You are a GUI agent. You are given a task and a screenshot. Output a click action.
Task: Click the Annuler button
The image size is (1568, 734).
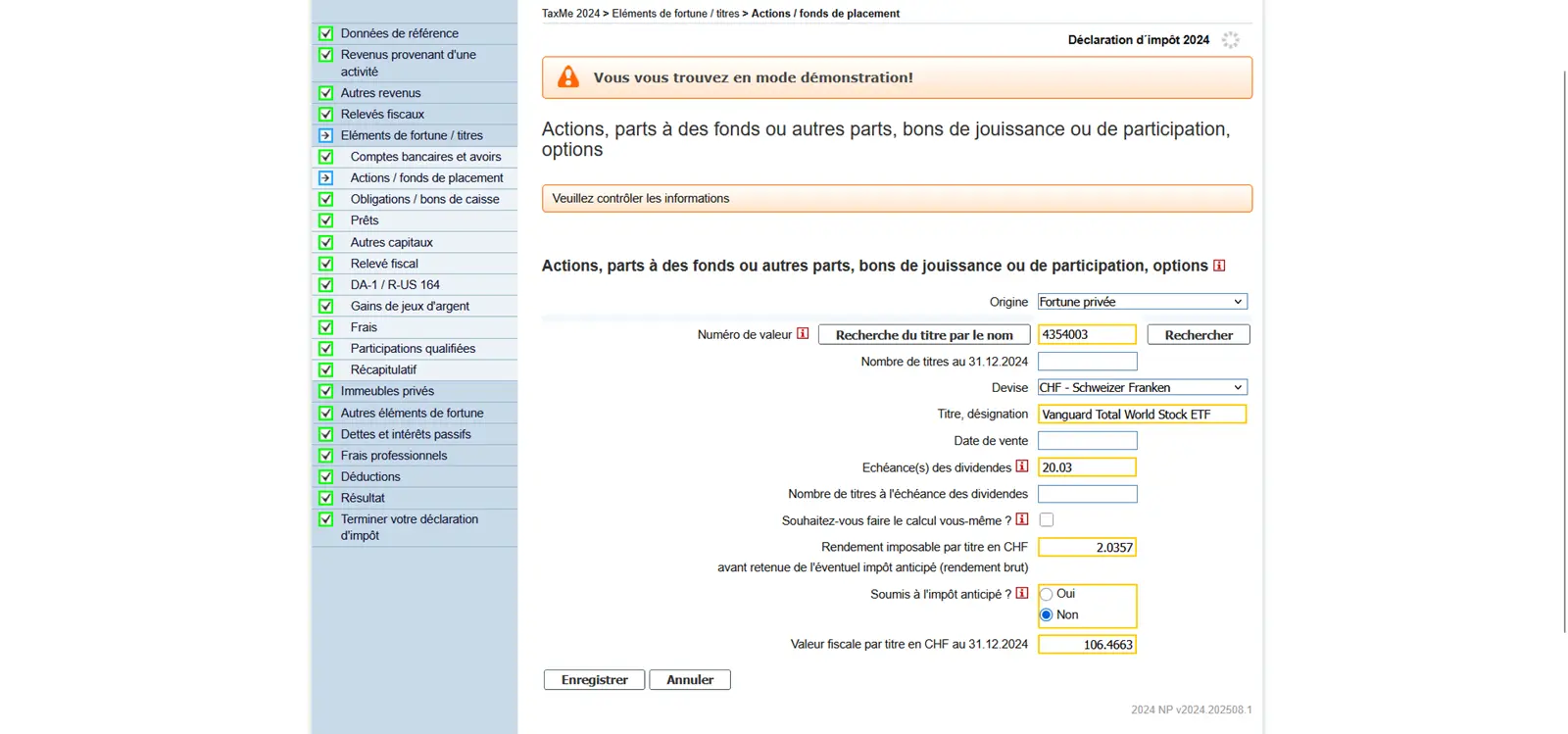pyautogui.click(x=690, y=680)
